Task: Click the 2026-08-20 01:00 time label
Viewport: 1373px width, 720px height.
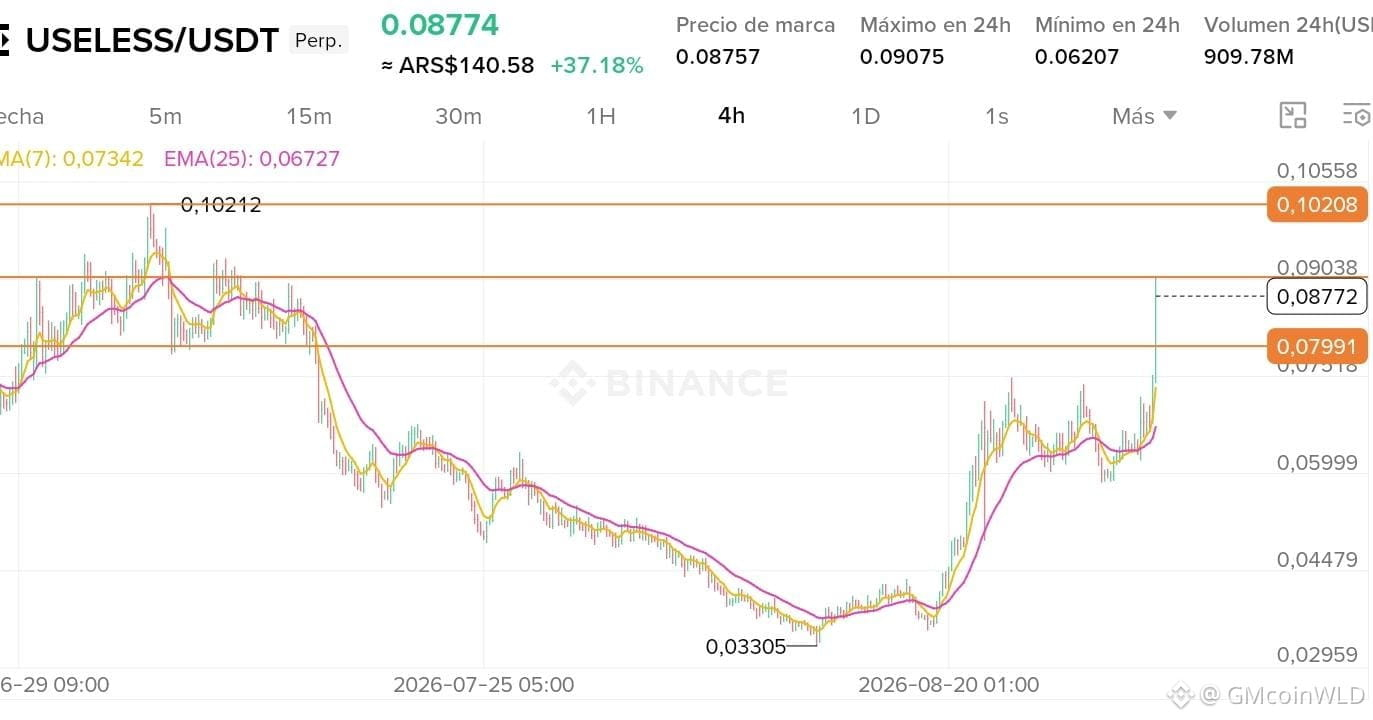Action: coord(948,685)
